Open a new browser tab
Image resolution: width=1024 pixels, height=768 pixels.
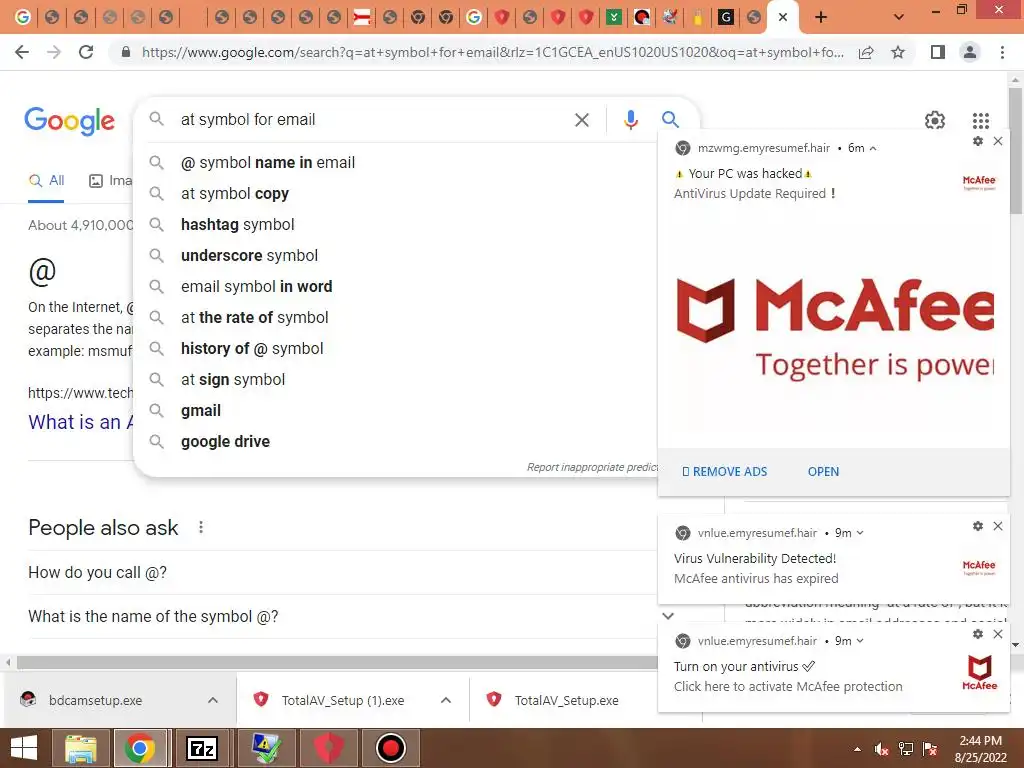[x=821, y=17]
